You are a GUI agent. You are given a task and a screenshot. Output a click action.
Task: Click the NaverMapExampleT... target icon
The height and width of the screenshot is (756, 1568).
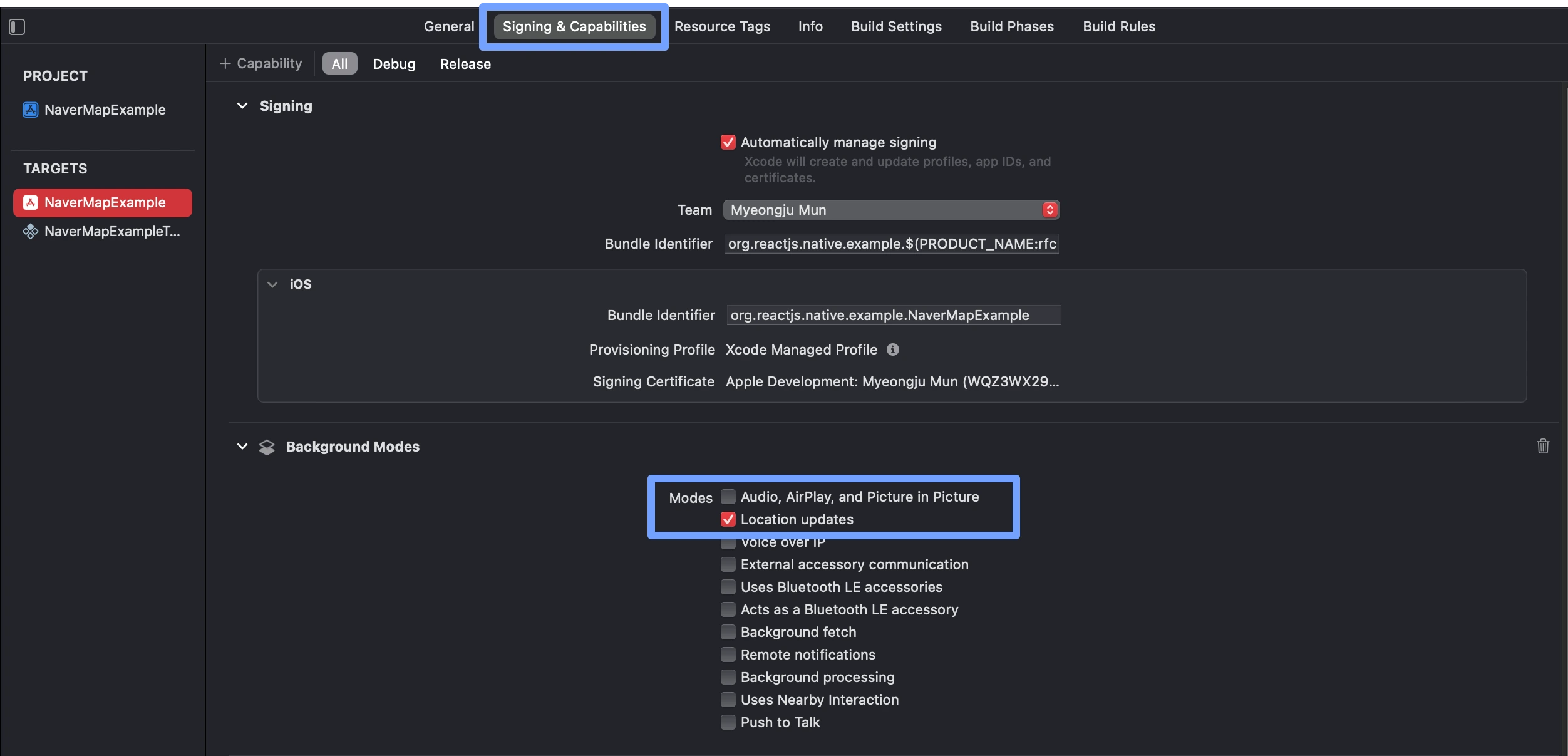click(30, 231)
